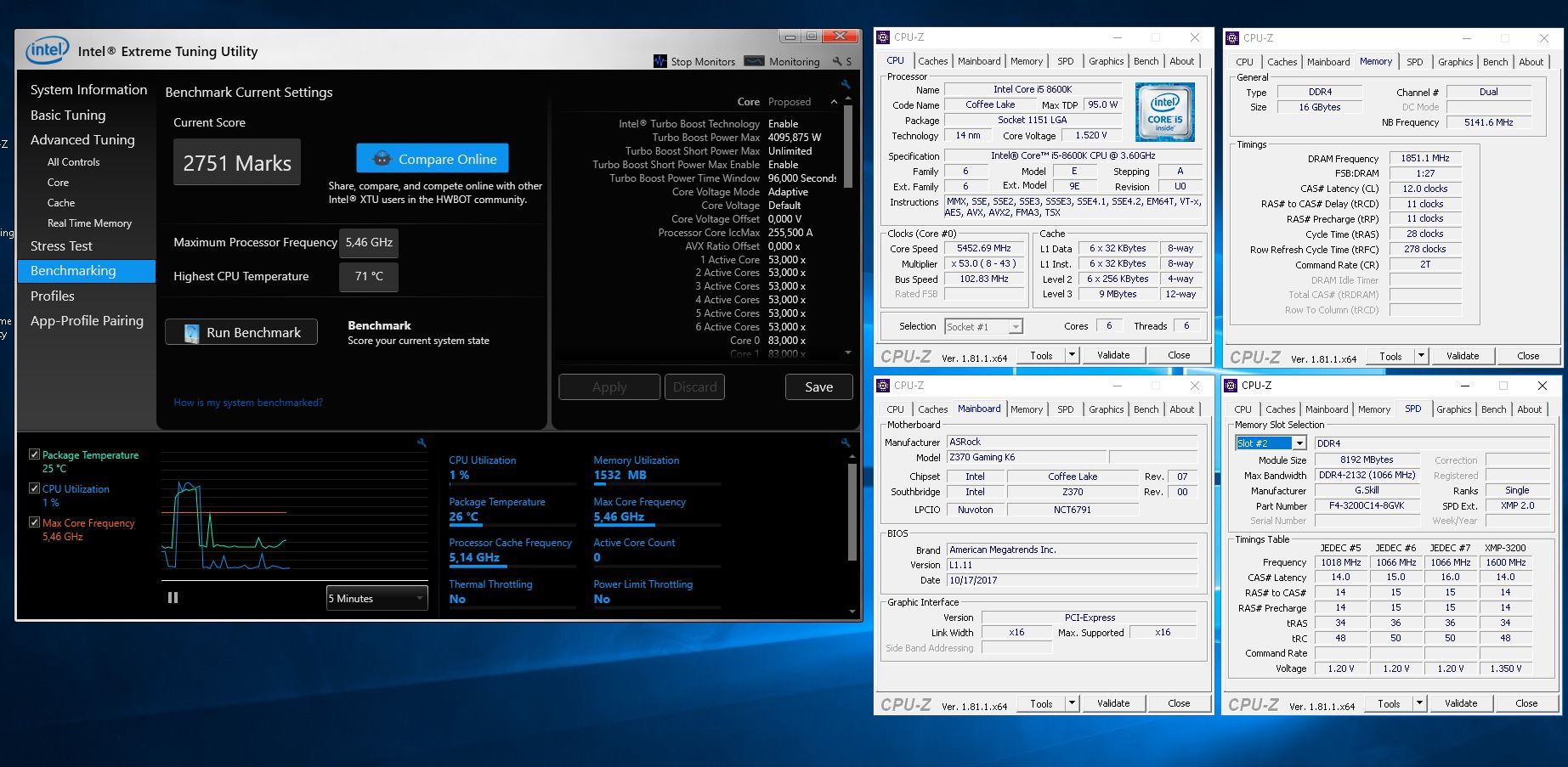1568x767 pixels.
Task: Click the 2751 Marks score box
Action: click(x=237, y=162)
